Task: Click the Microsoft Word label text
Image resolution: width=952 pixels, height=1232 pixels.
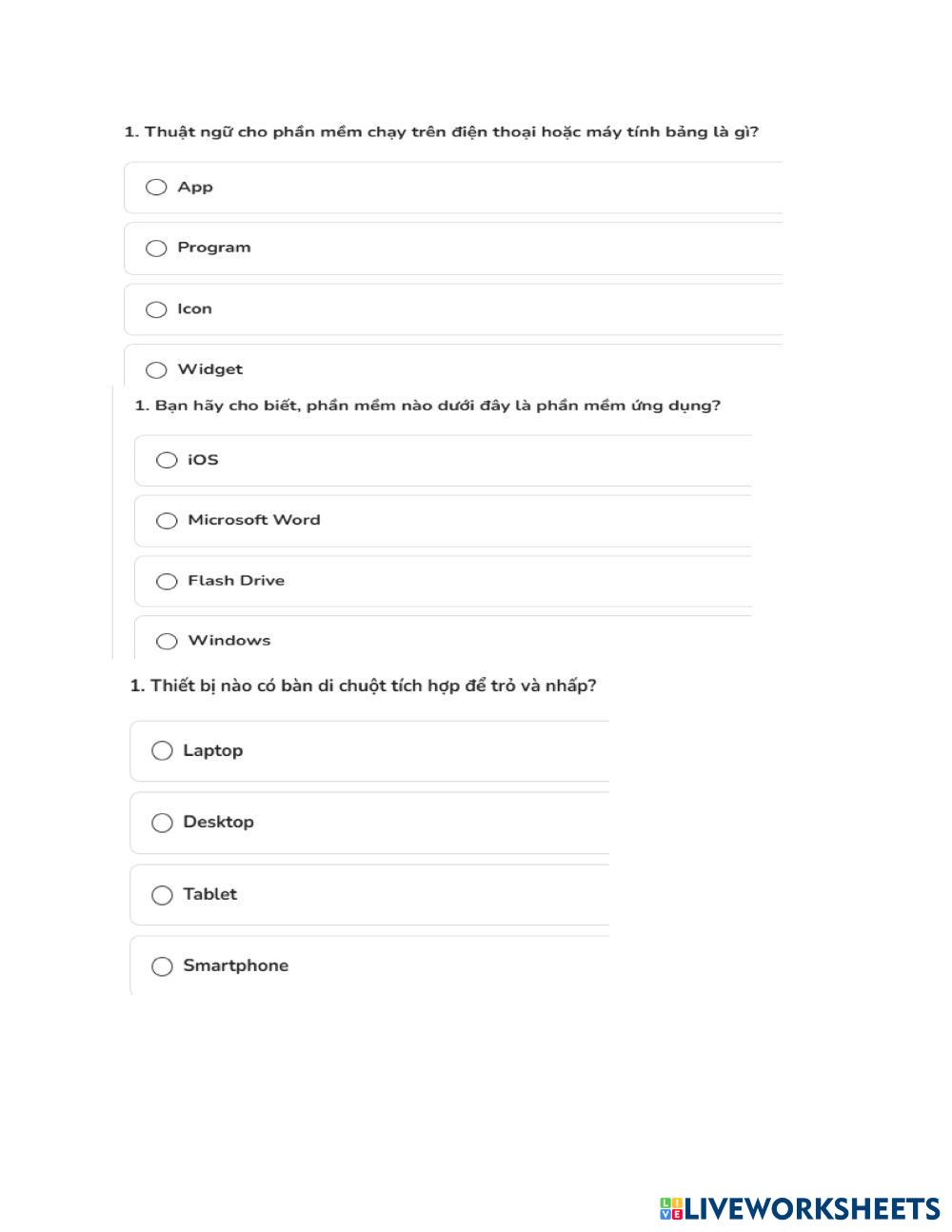Action: pos(253,520)
